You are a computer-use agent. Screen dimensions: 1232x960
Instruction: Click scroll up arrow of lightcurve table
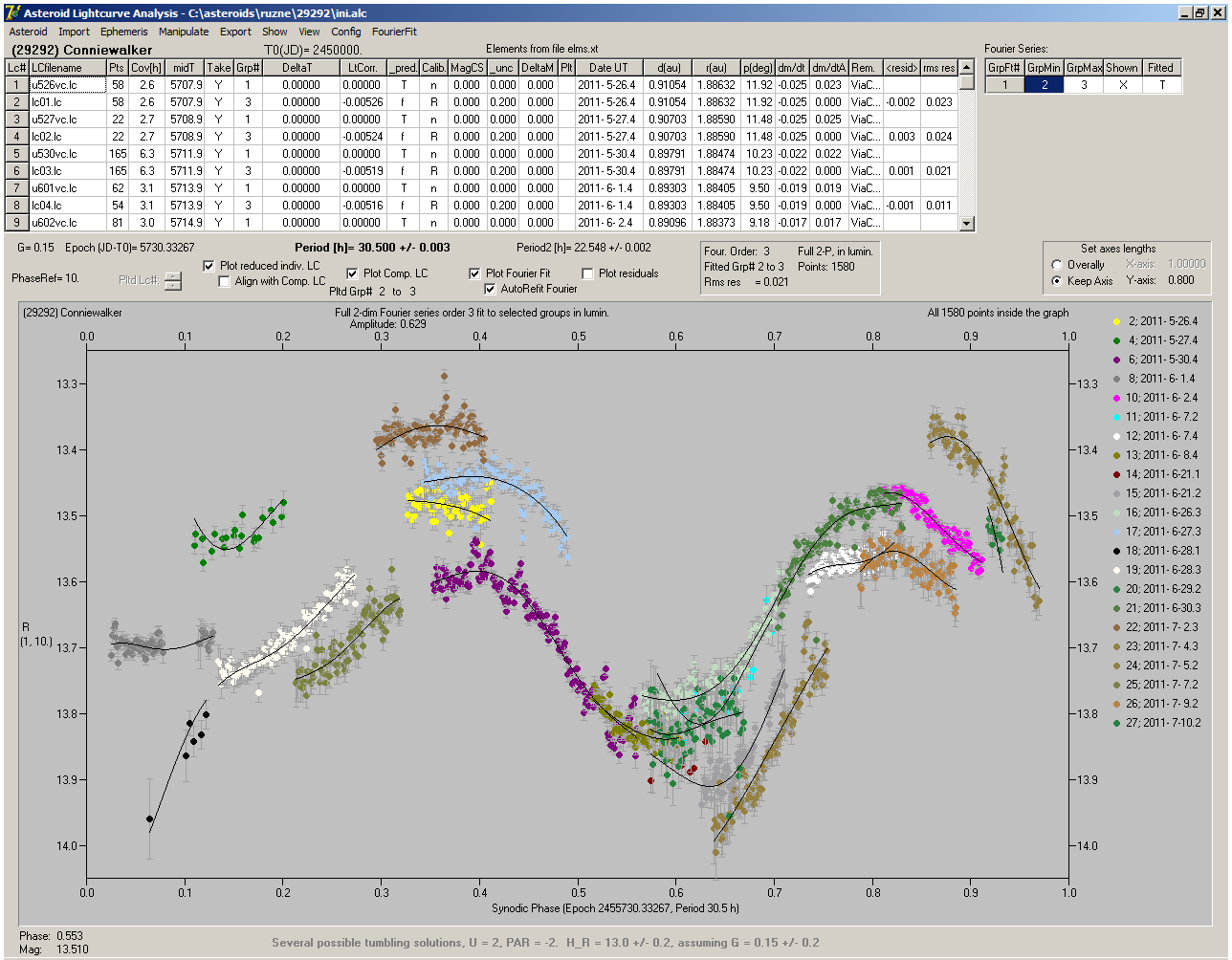click(967, 67)
